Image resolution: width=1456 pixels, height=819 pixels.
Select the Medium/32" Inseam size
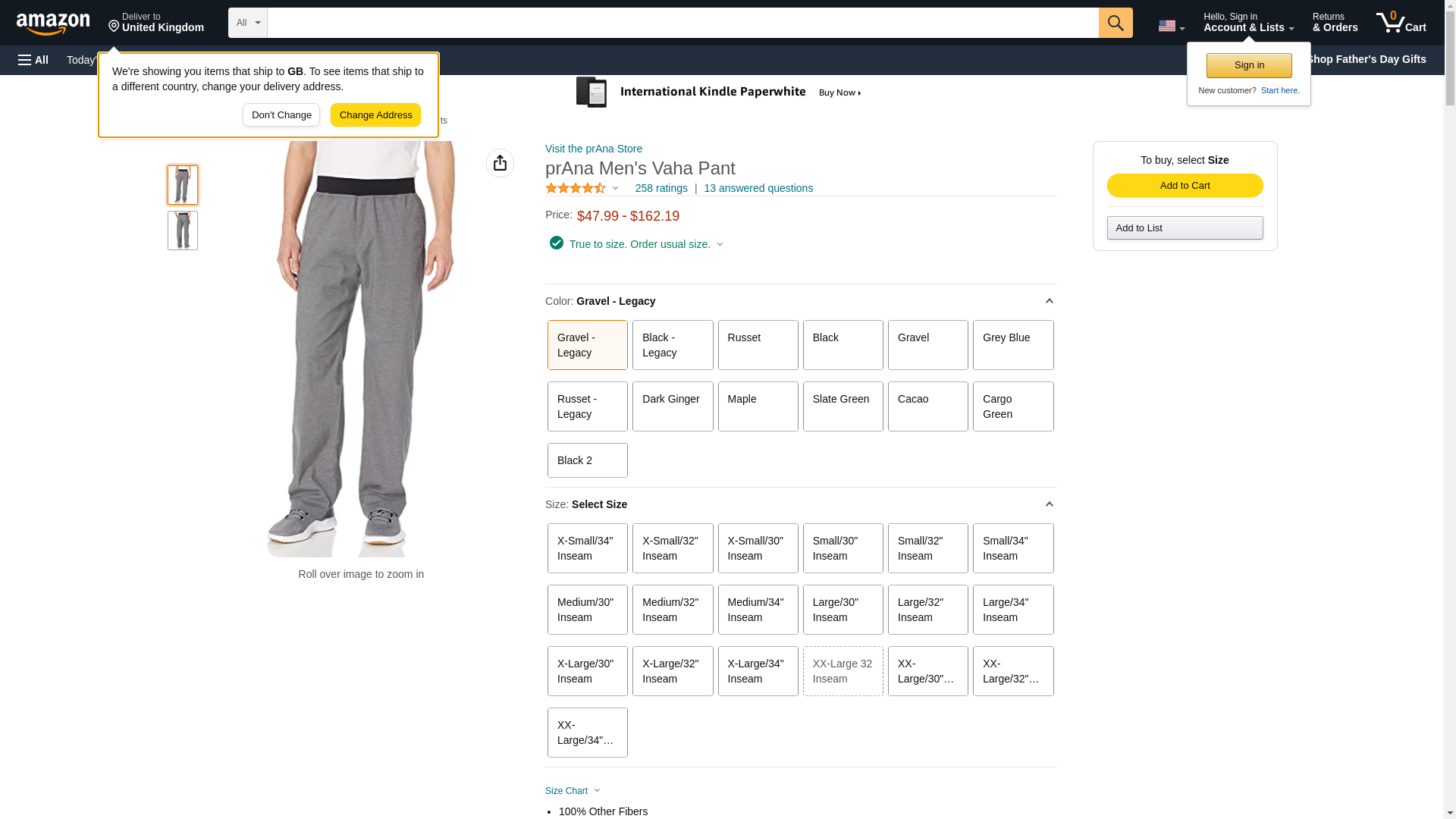tap(672, 610)
